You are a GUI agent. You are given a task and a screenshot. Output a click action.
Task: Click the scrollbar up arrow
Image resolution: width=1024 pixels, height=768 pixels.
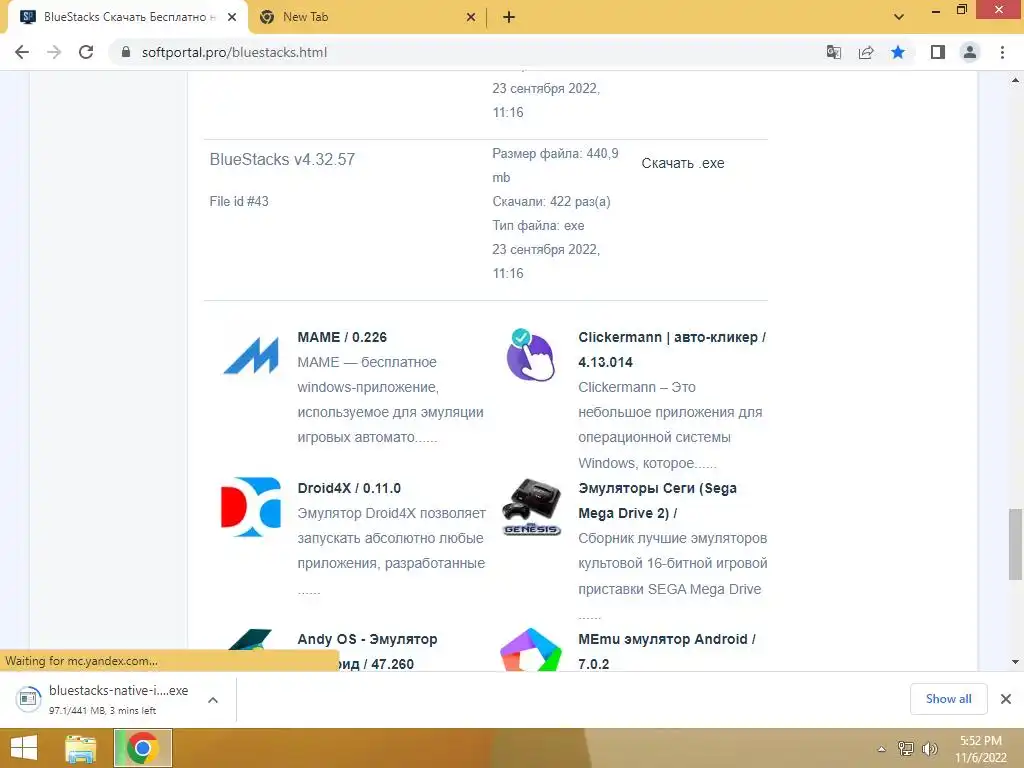[x=1015, y=80]
